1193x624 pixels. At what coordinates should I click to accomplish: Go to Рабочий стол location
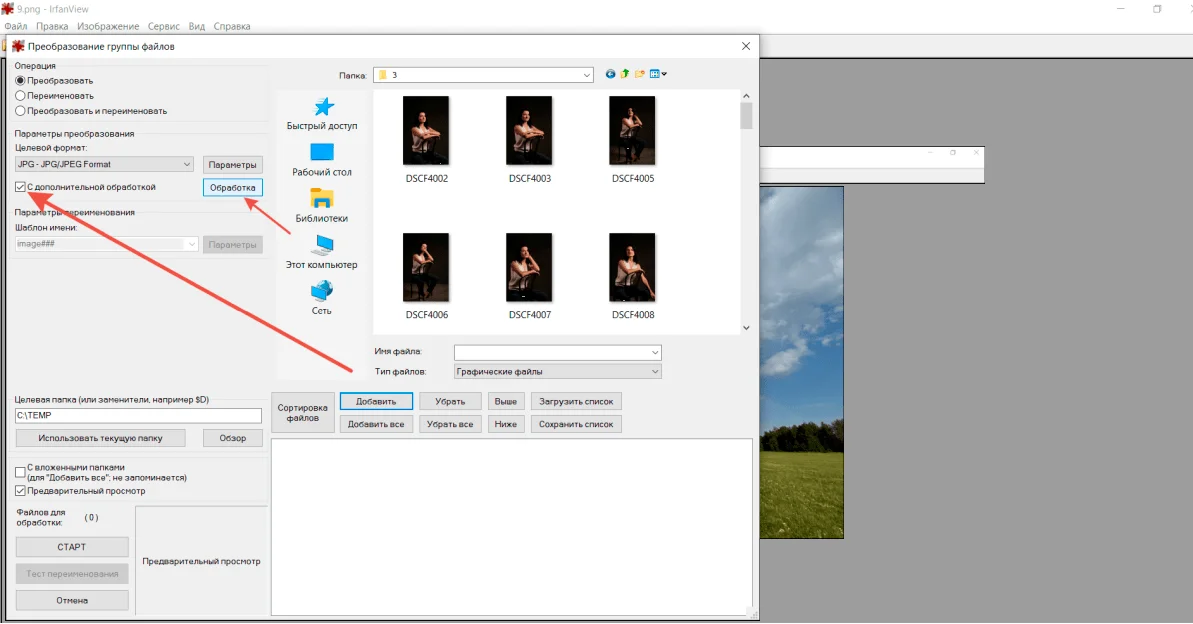(x=322, y=160)
